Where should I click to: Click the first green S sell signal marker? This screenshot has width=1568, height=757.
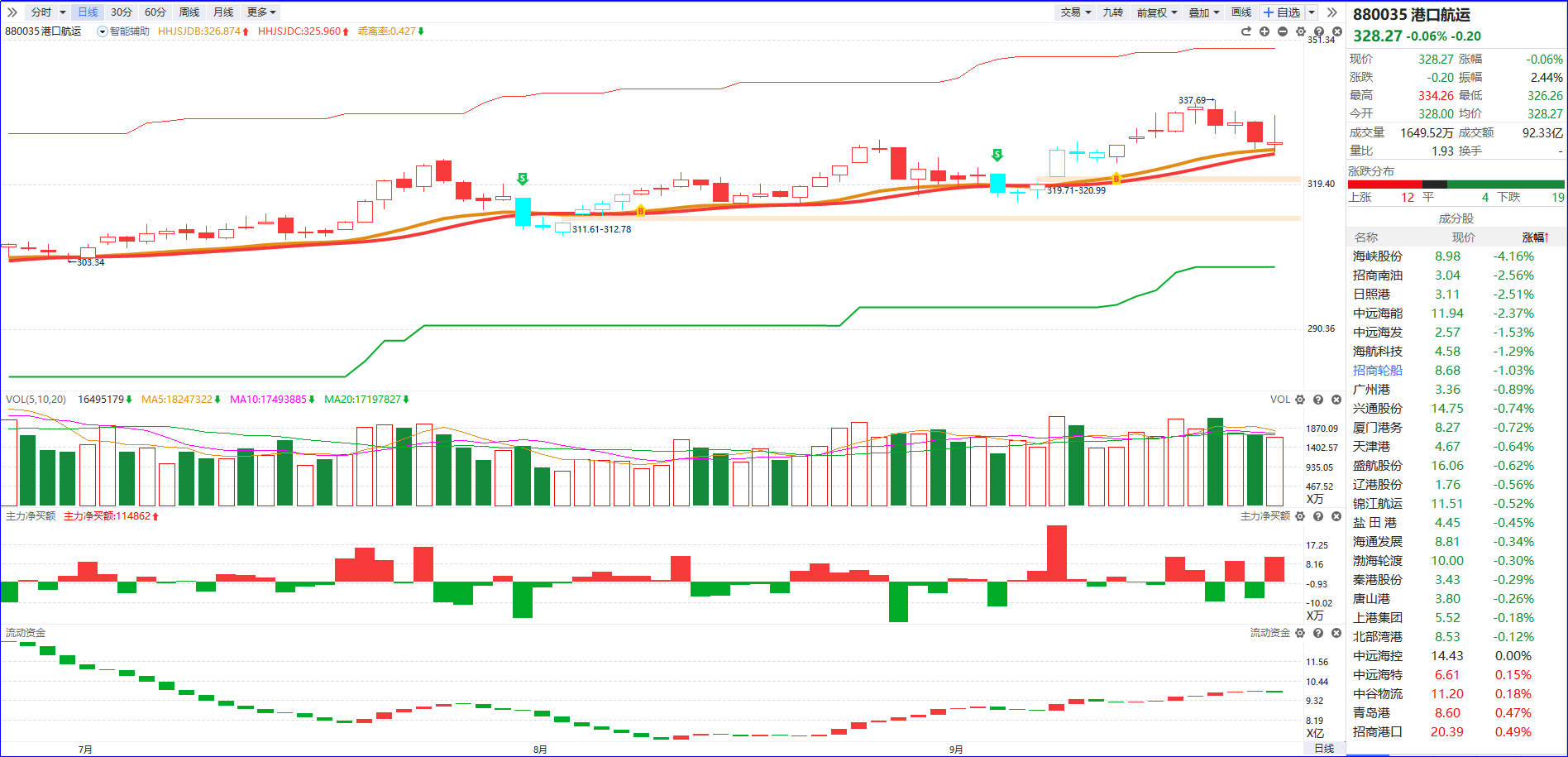(523, 179)
